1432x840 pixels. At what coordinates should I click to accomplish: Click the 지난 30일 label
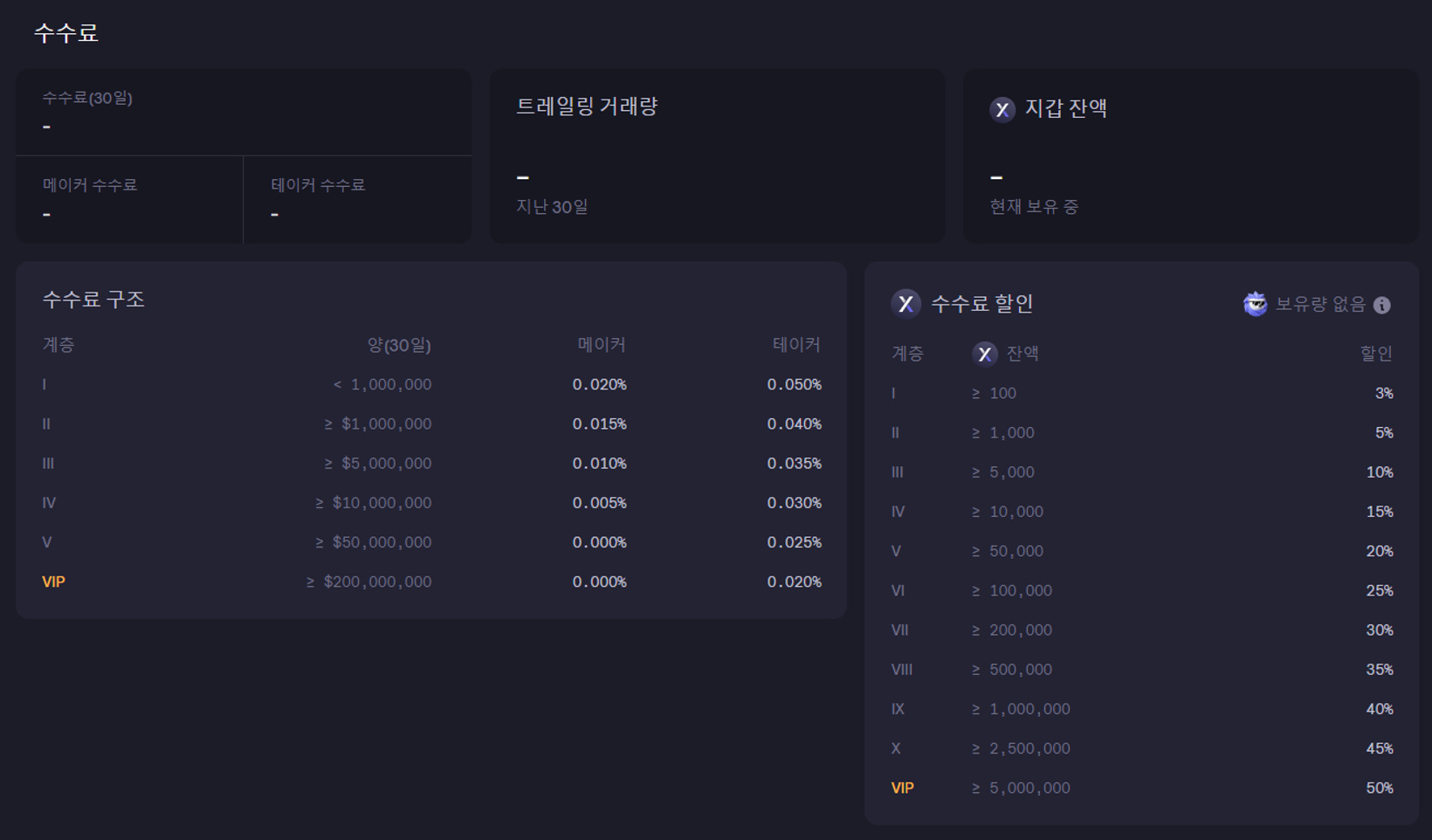coord(550,207)
